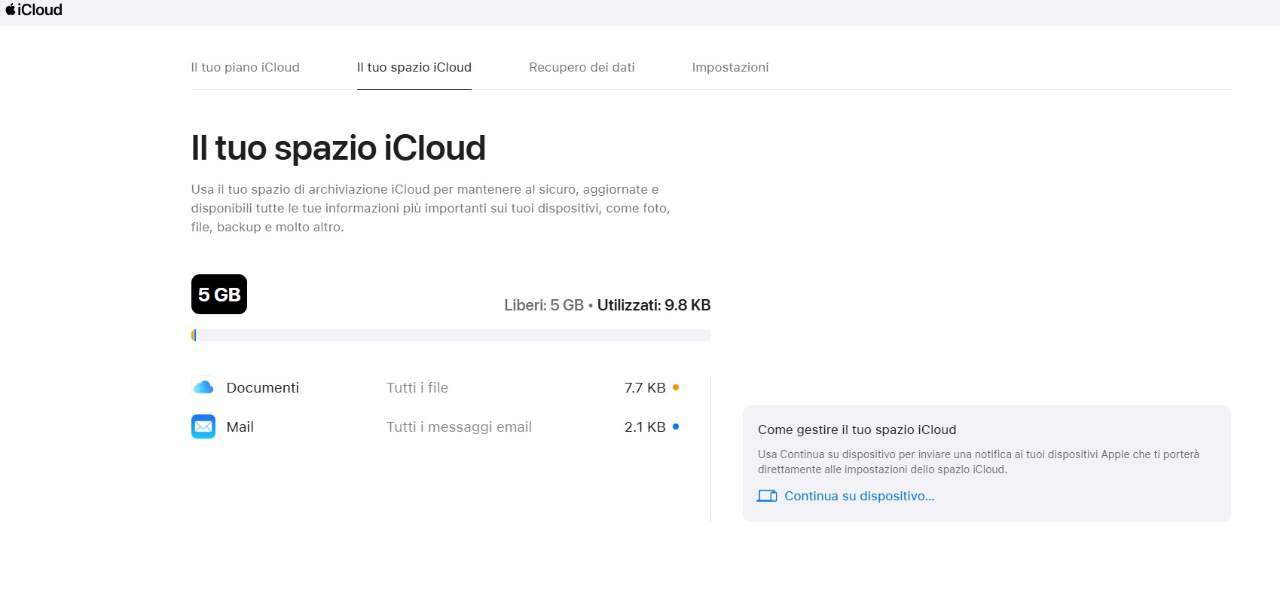Image resolution: width=1280 pixels, height=590 pixels.
Task: Click the iCloud logo in the header
Action: pyautogui.click(x=33, y=10)
